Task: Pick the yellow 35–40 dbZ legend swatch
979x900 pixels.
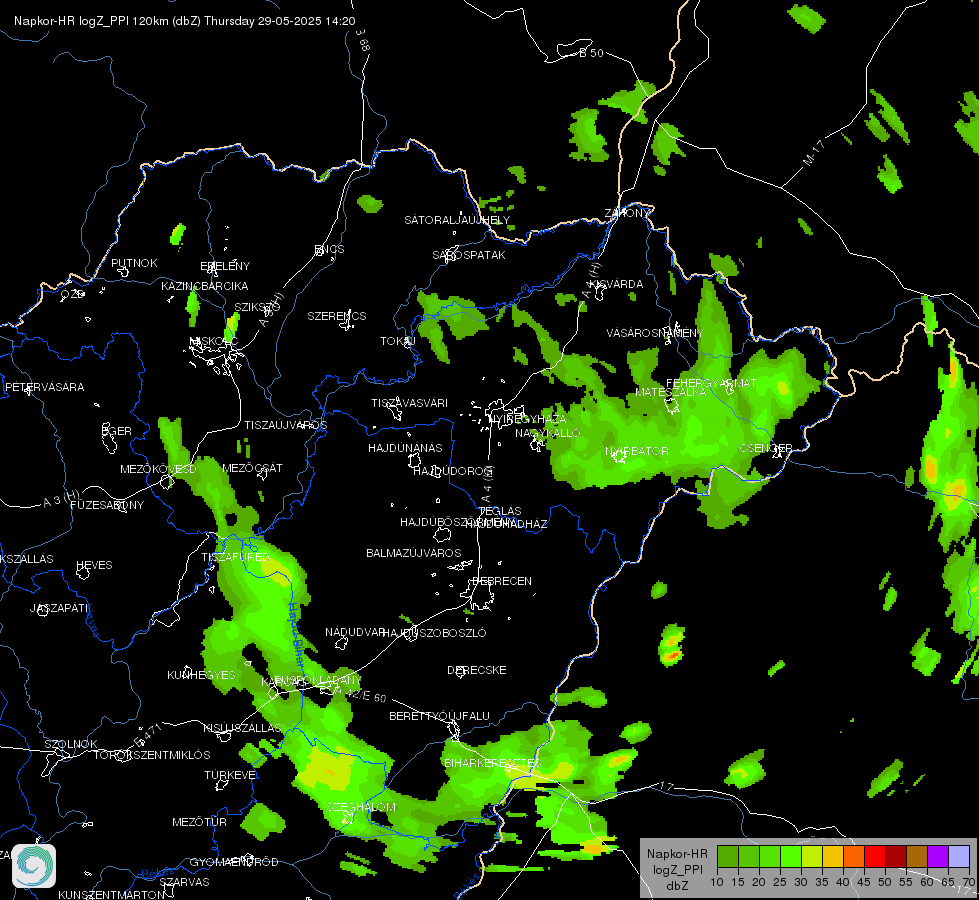Action: (833, 856)
